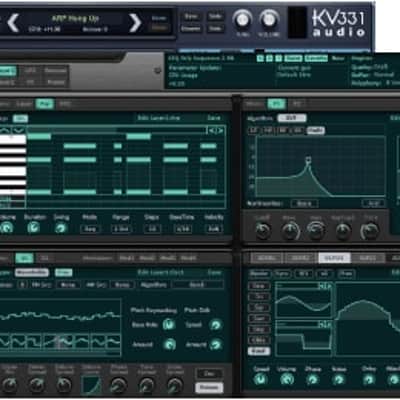Screen dimensions: 400x400
Task: Adjust the fourth filter knob in the row
Action: (x=343, y=230)
